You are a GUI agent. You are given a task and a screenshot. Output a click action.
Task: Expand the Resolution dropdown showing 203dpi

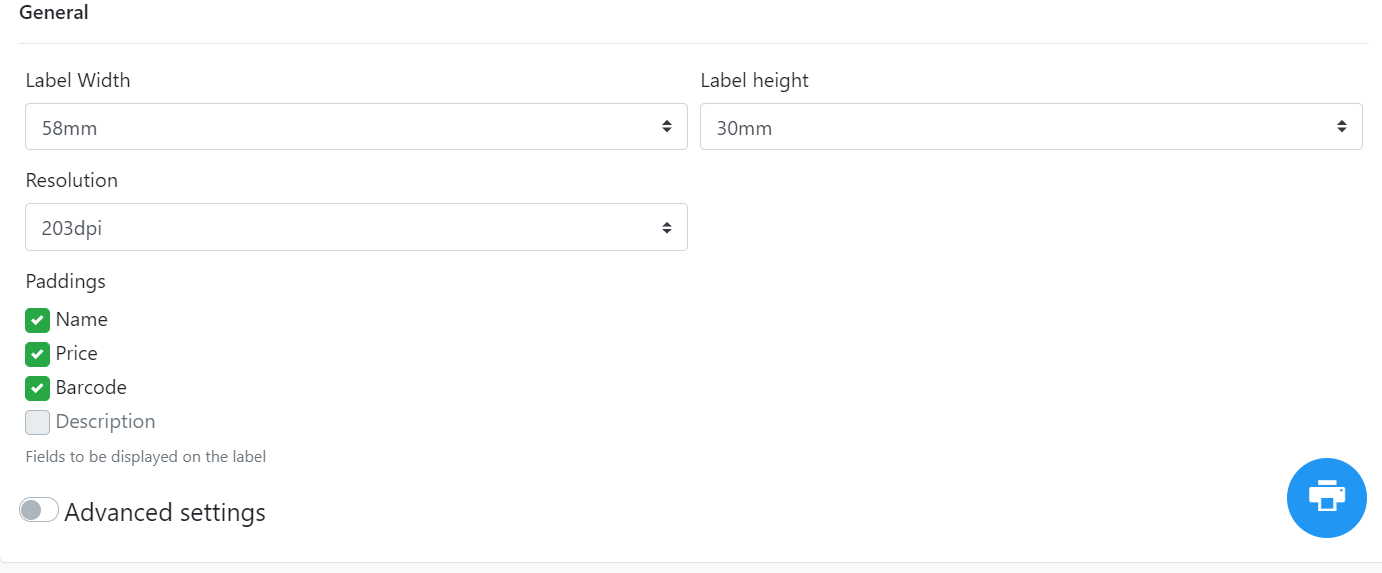[x=340, y=228]
